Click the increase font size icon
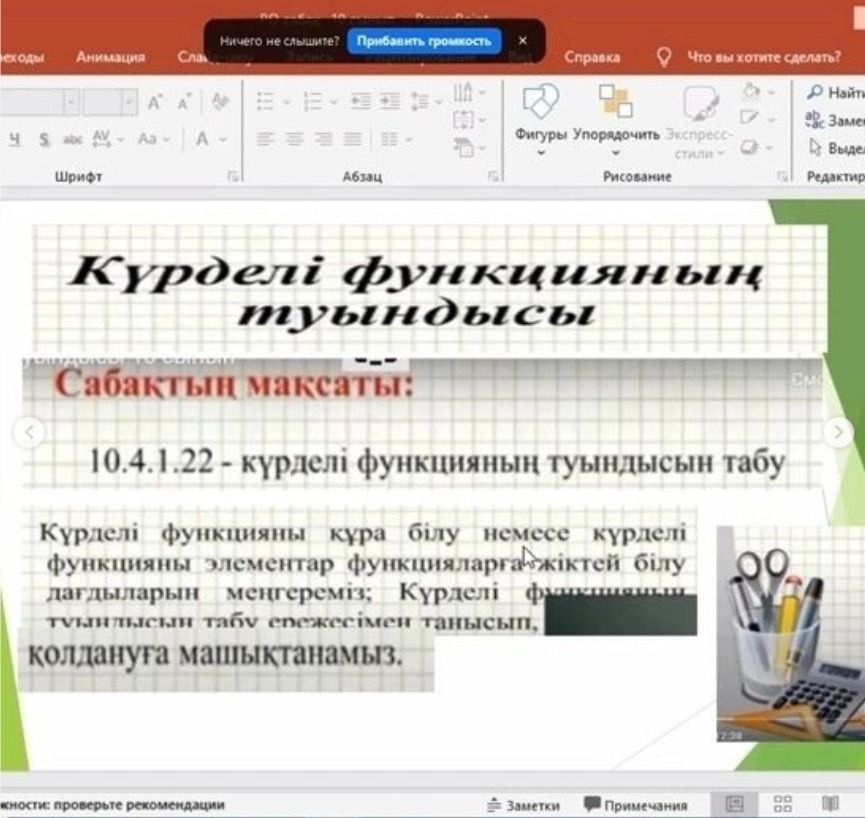Viewport: 865px width, 818px height. pyautogui.click(x=155, y=102)
